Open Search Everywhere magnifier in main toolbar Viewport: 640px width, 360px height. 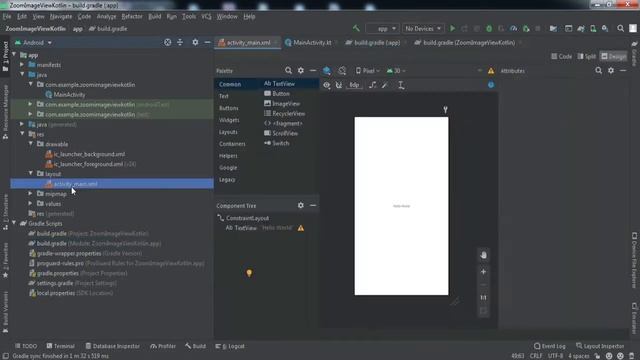[620, 29]
